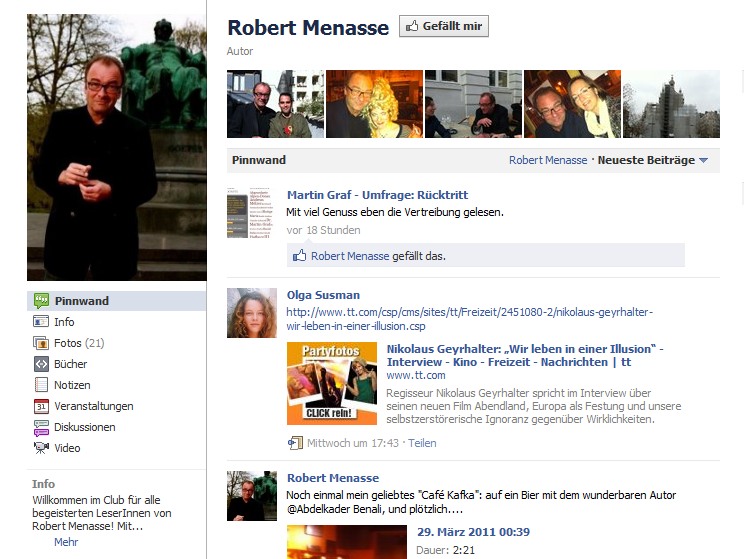Viewport: 744px width, 559px height.
Task: Expand the Info text with Mehr
Action: (66, 542)
